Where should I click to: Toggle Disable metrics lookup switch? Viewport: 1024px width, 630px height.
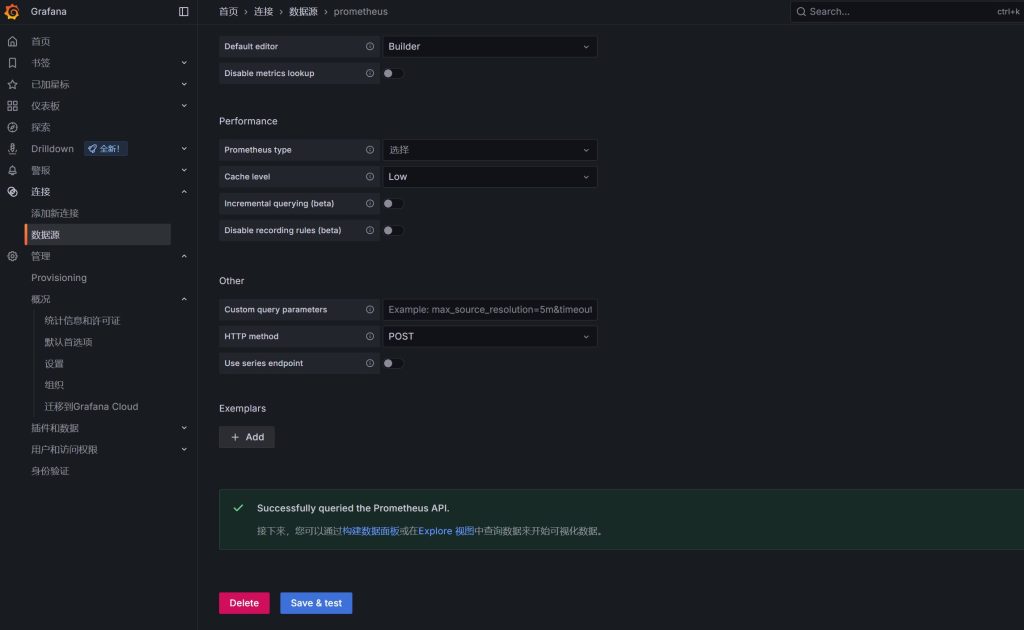click(x=393, y=73)
